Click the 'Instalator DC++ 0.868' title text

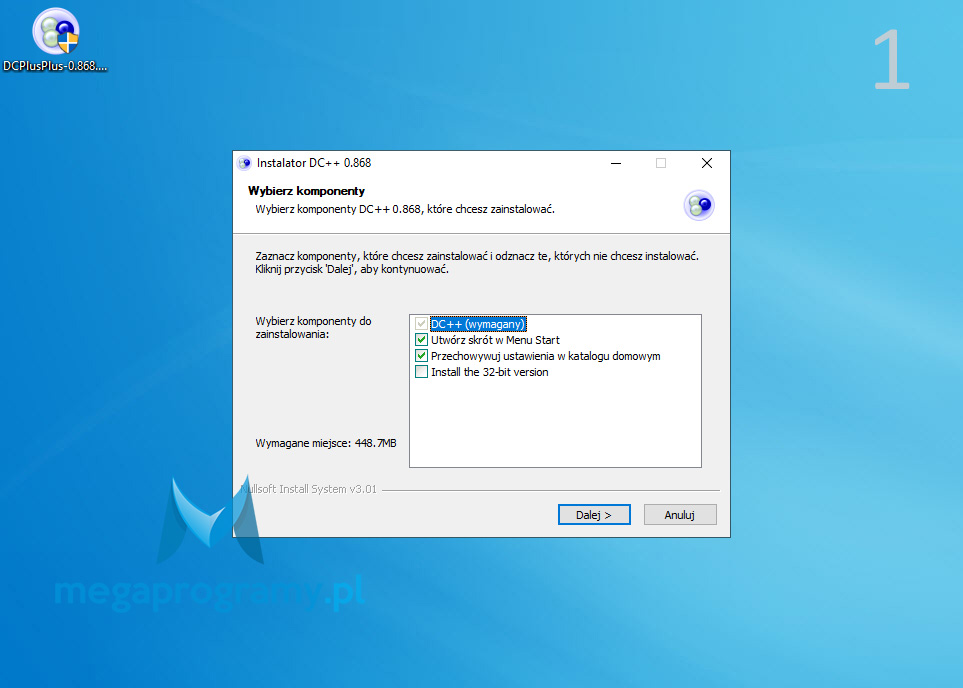[314, 163]
